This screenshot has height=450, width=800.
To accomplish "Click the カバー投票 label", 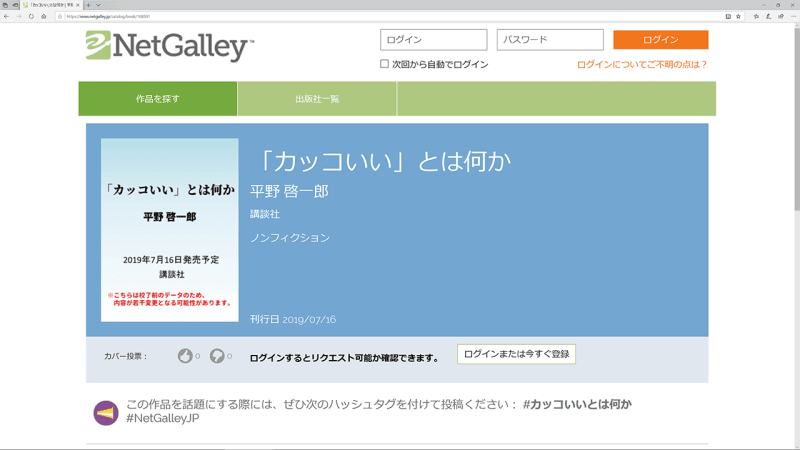I will pos(126,356).
